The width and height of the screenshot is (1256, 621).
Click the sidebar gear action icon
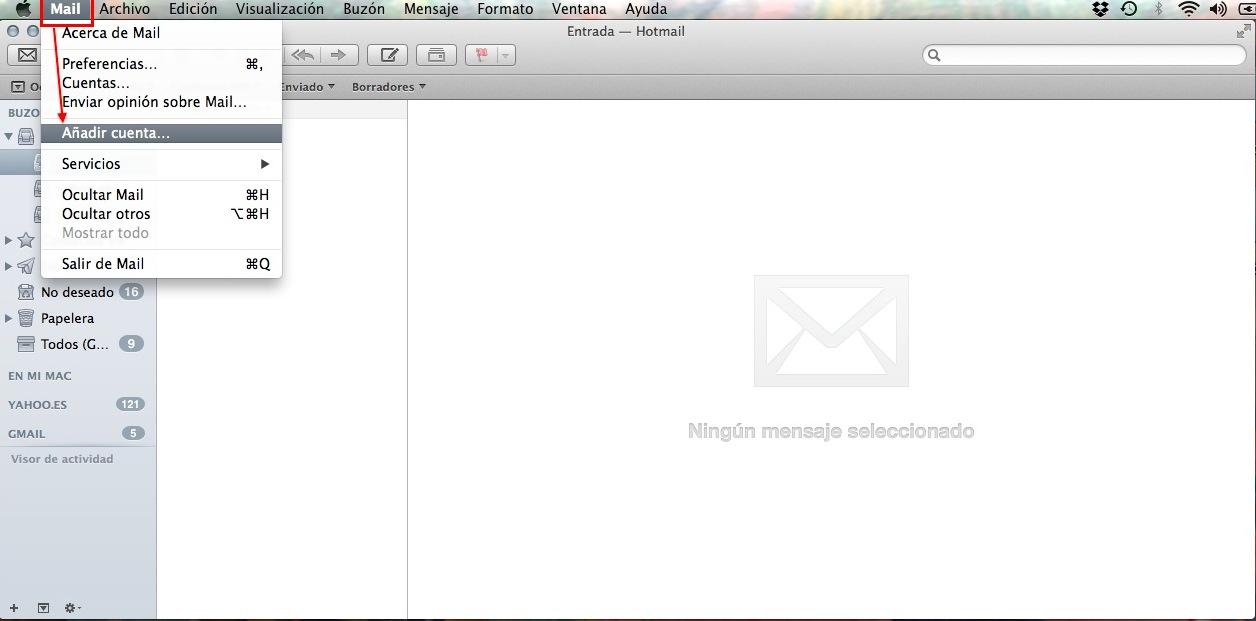tap(72, 608)
